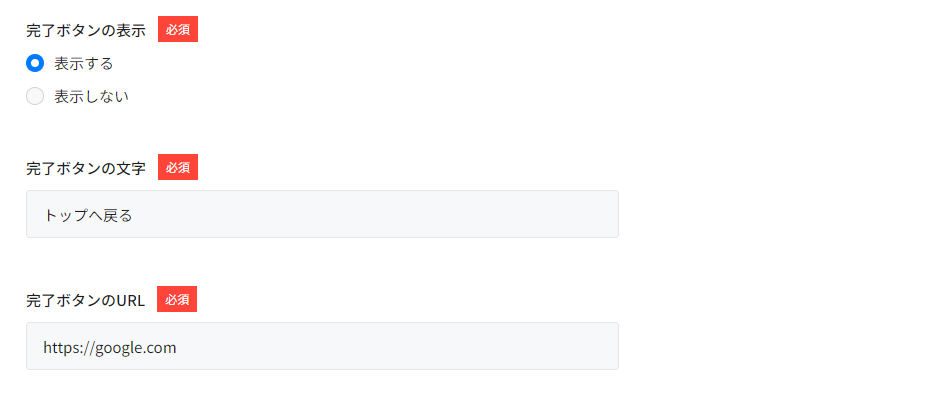Screen dimensions: 934x394
Task: Click the 表示する option label text
Action: [83, 63]
